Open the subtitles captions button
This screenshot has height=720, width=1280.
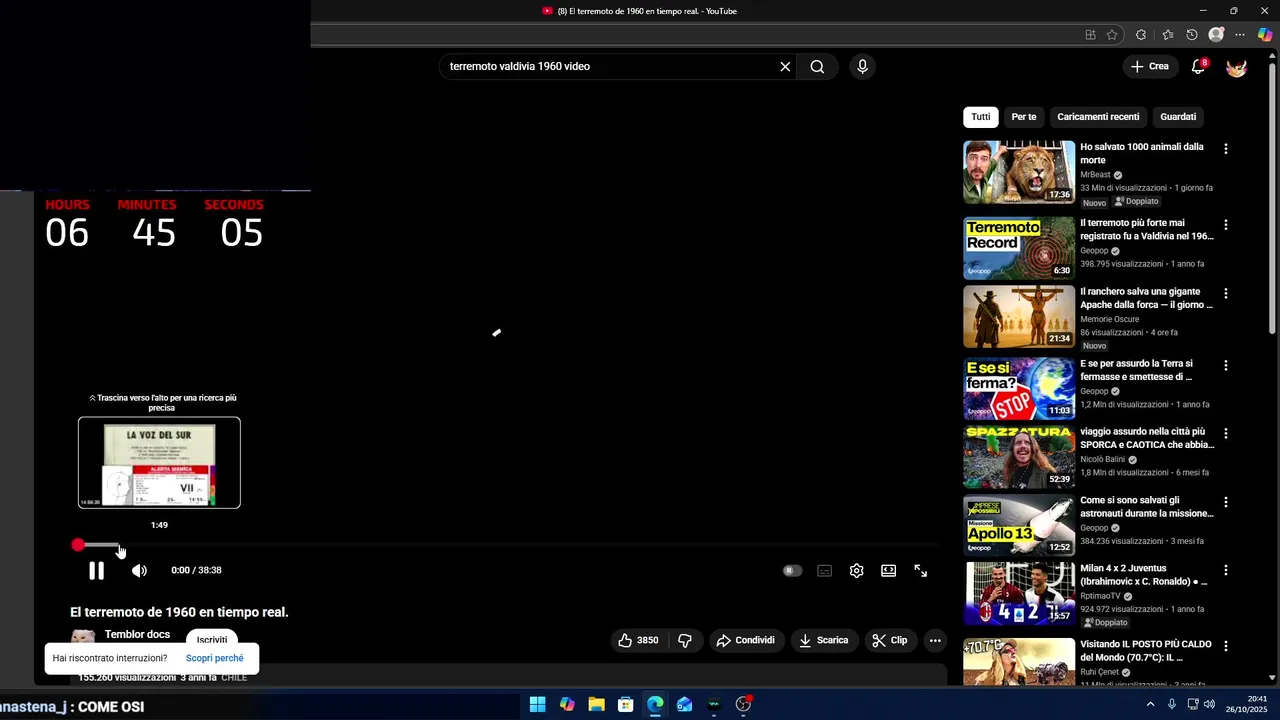824,571
